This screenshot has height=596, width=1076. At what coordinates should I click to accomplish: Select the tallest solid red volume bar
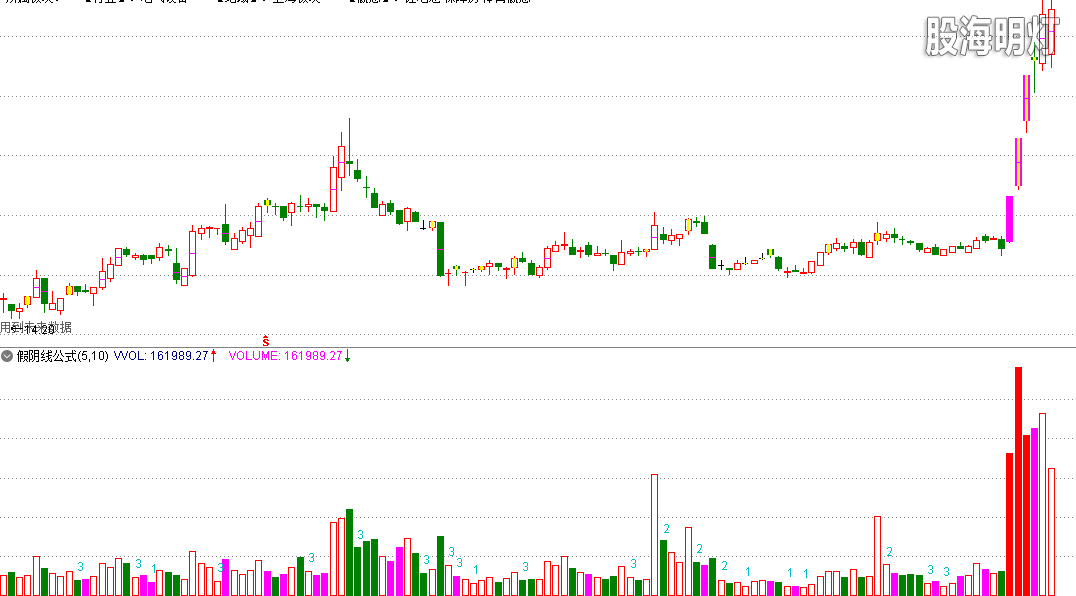click(x=1018, y=481)
